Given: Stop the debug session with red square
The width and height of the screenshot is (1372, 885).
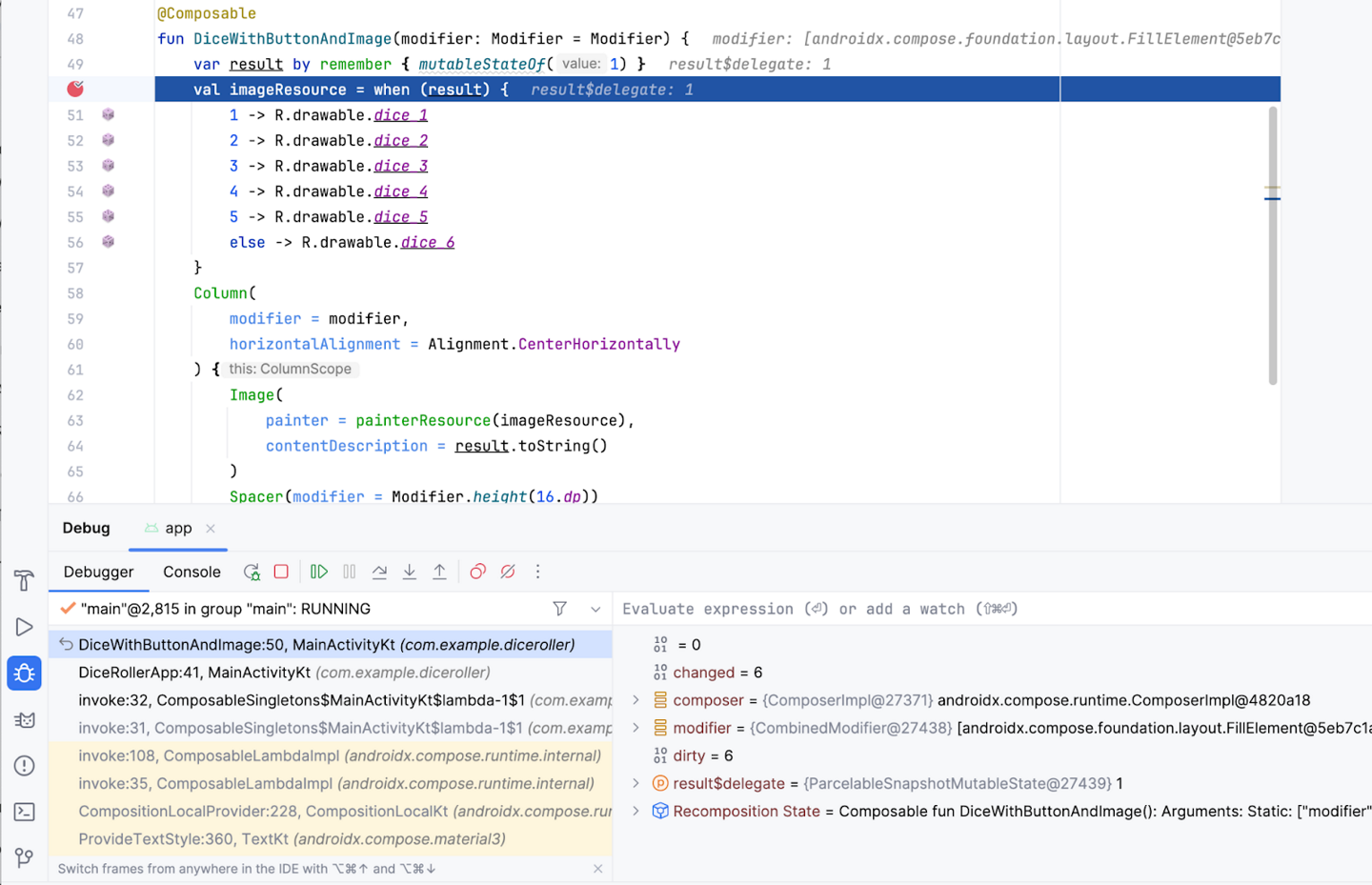Looking at the screenshot, I should 281,572.
